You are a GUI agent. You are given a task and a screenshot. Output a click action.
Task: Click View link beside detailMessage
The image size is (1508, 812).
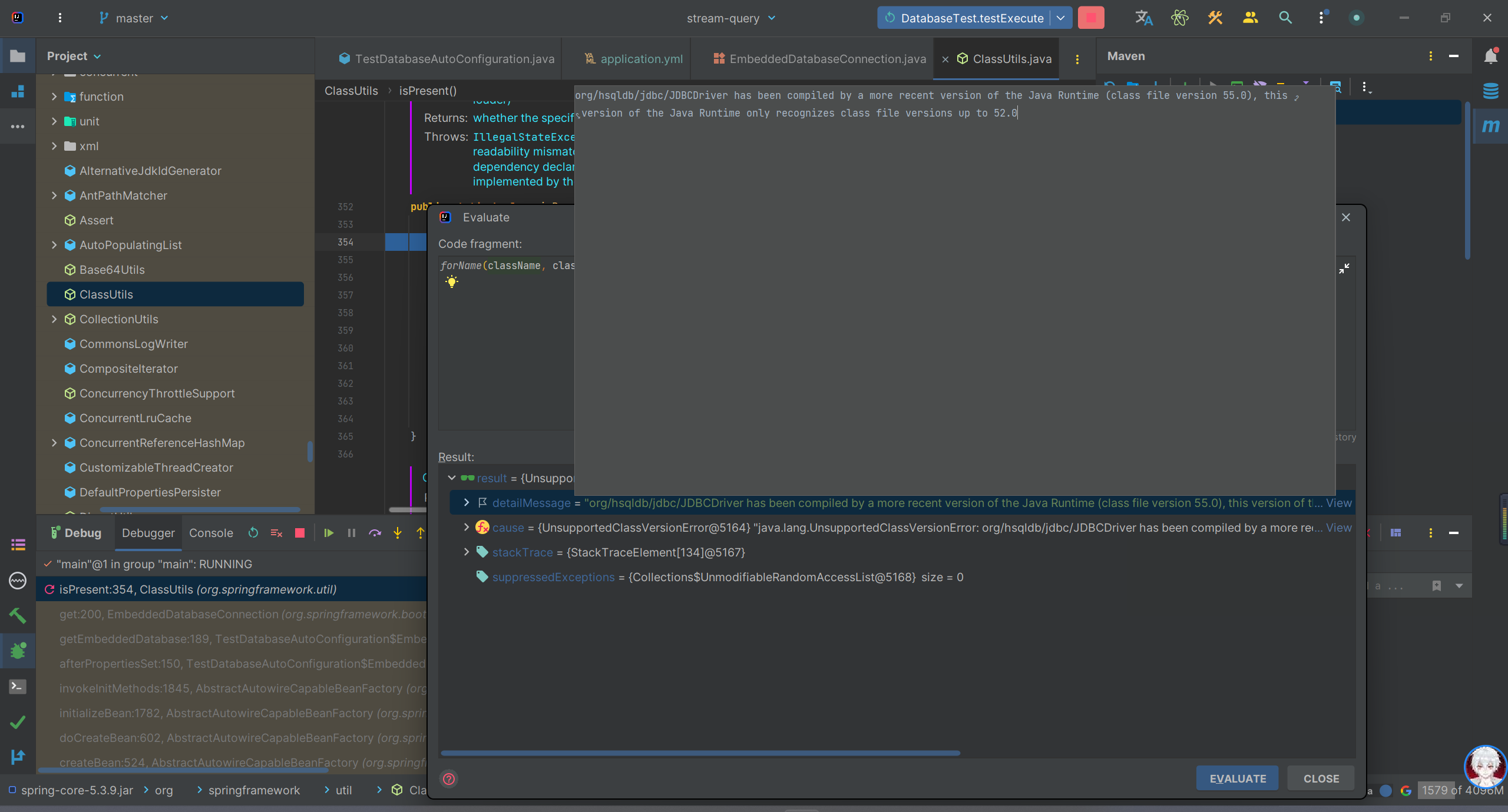pyautogui.click(x=1338, y=503)
